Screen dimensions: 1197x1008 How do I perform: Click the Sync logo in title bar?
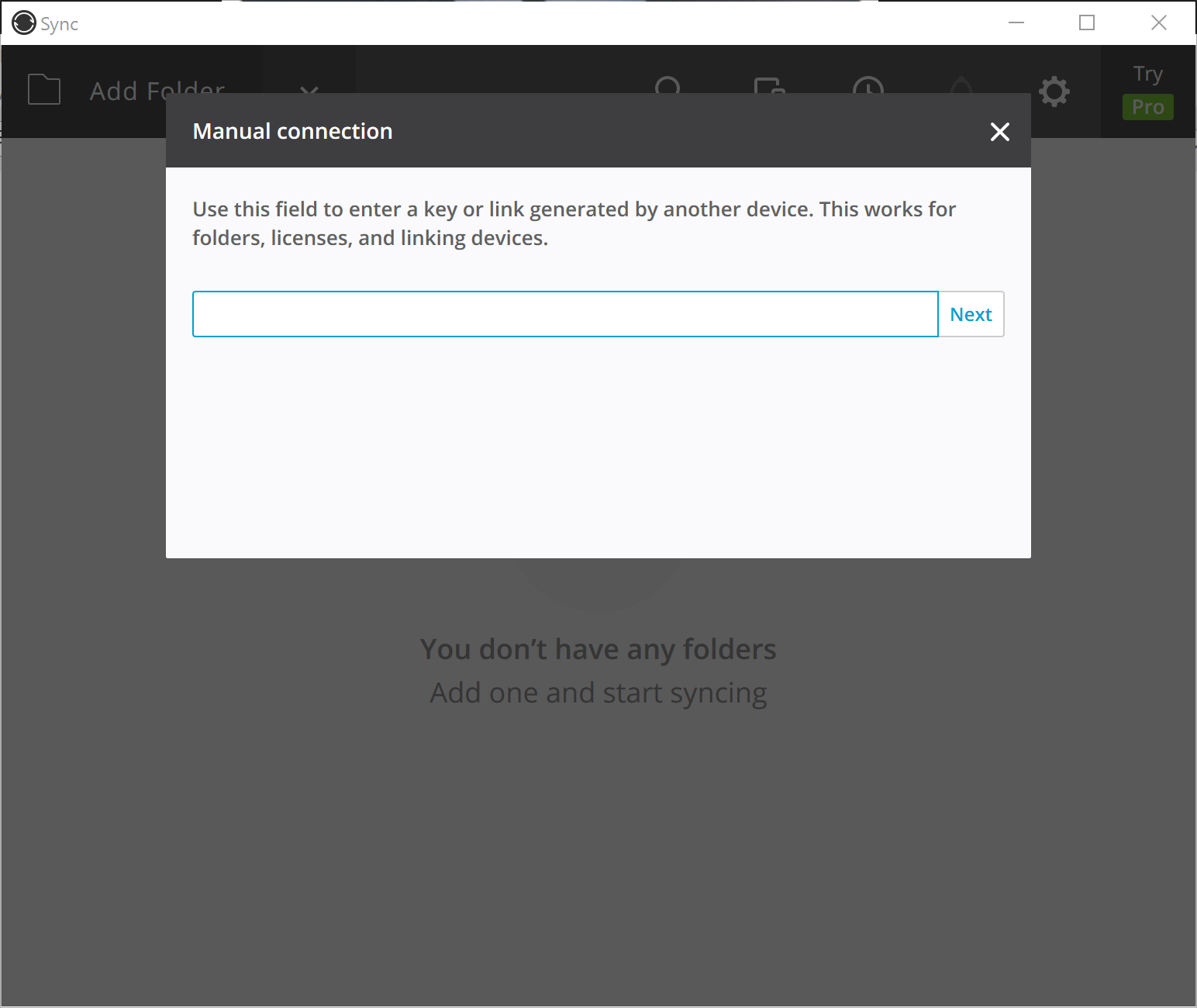[x=24, y=23]
